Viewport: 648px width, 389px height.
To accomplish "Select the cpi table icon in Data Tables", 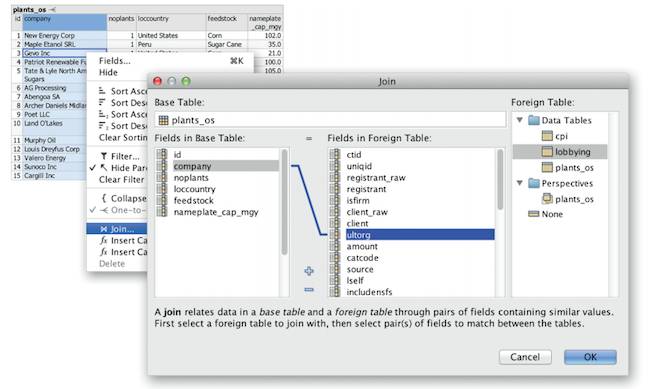I will click(x=547, y=136).
